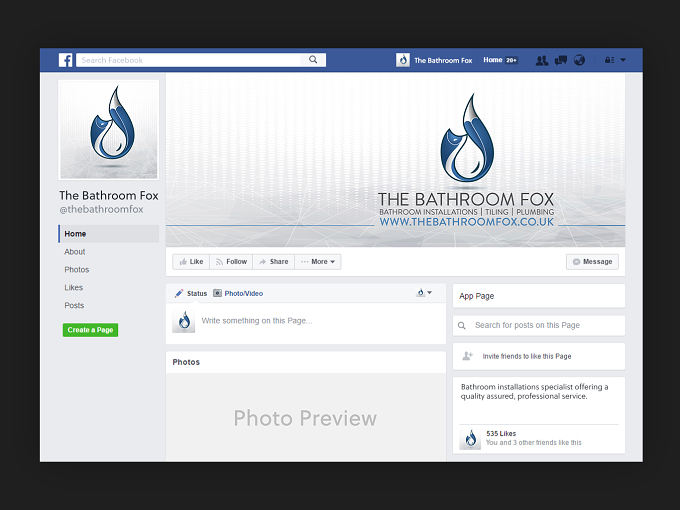Open the Photo Preview area
Image resolution: width=680 pixels, height=510 pixels.
tap(306, 418)
